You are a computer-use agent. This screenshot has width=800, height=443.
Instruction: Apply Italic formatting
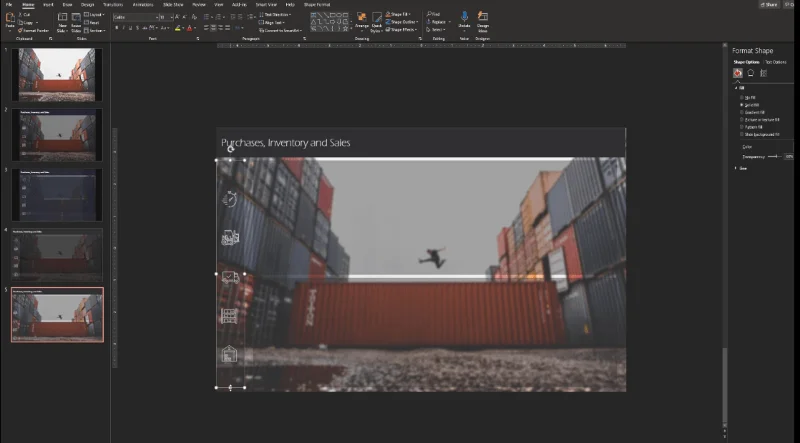[x=123, y=28]
